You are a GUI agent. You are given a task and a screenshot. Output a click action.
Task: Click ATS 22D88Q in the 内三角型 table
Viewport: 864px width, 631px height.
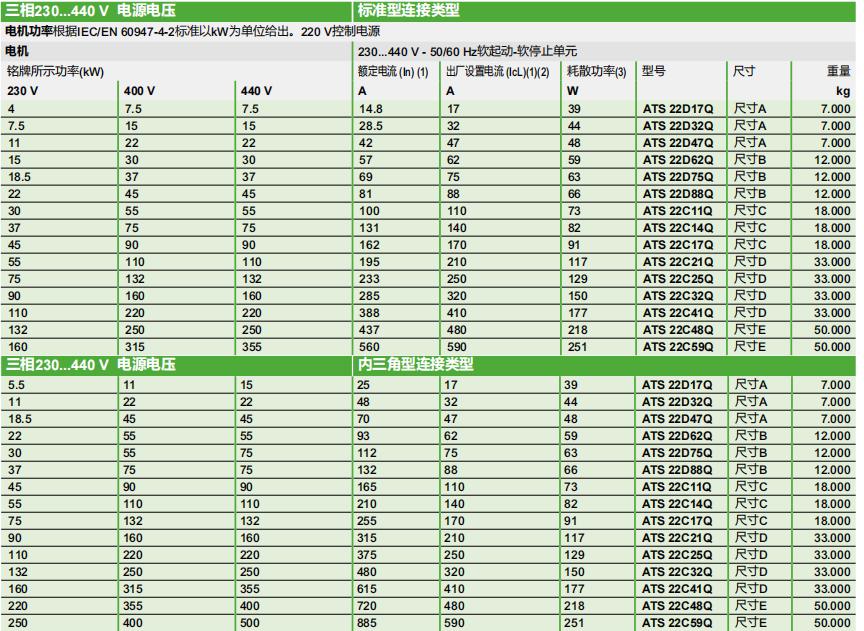(677, 471)
